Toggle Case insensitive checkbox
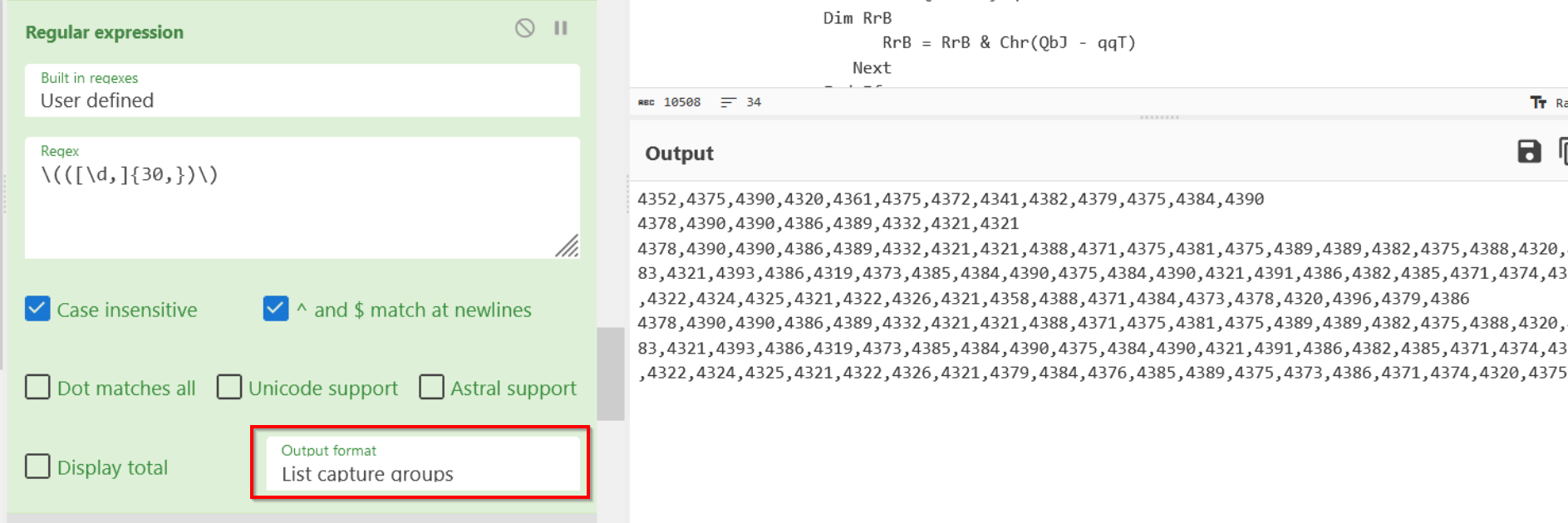This screenshot has width=1568, height=523. [x=37, y=309]
